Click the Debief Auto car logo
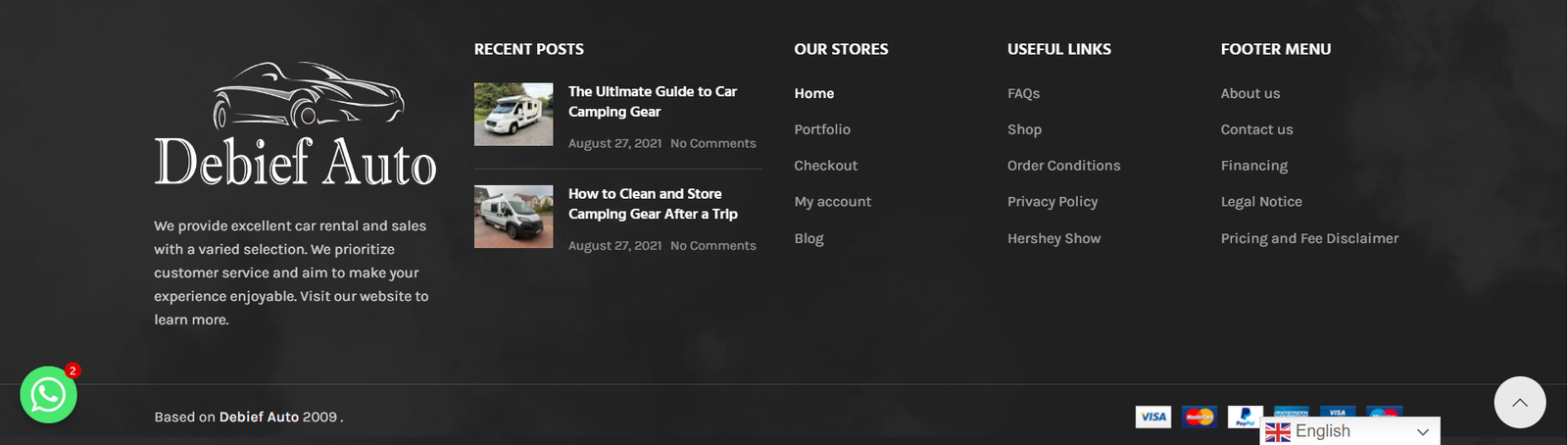The image size is (1568, 445). [x=295, y=125]
